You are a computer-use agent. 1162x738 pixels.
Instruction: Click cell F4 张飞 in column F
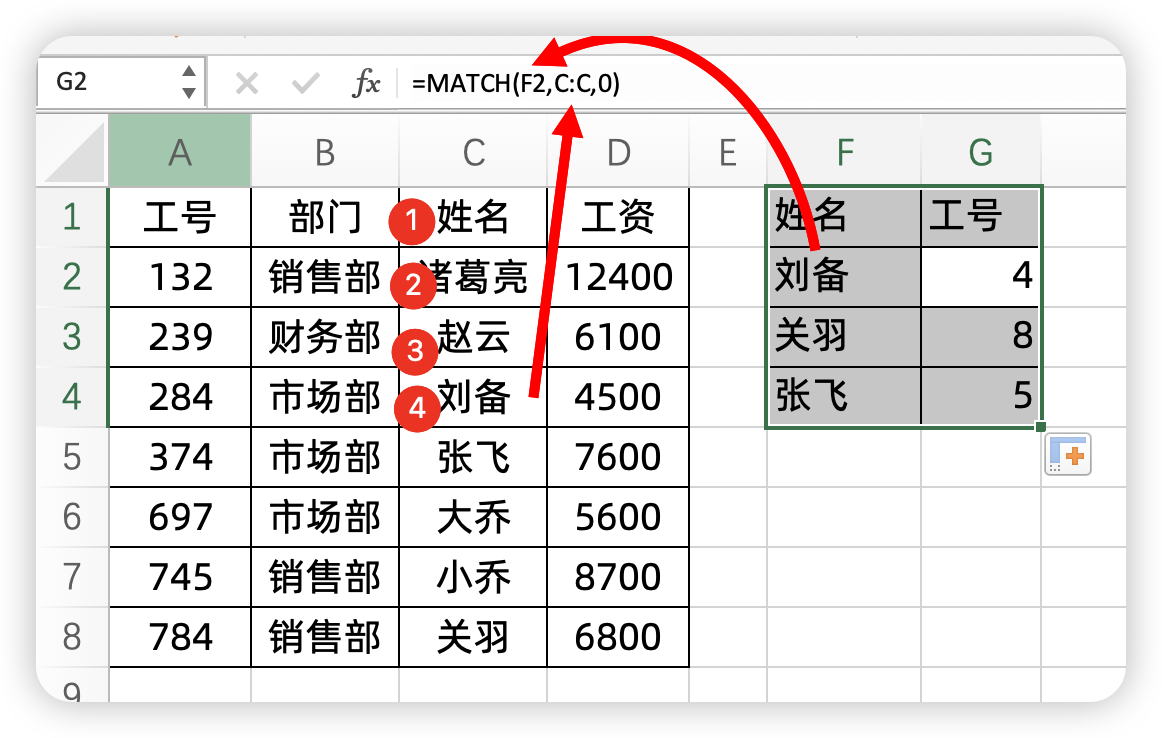click(x=844, y=396)
